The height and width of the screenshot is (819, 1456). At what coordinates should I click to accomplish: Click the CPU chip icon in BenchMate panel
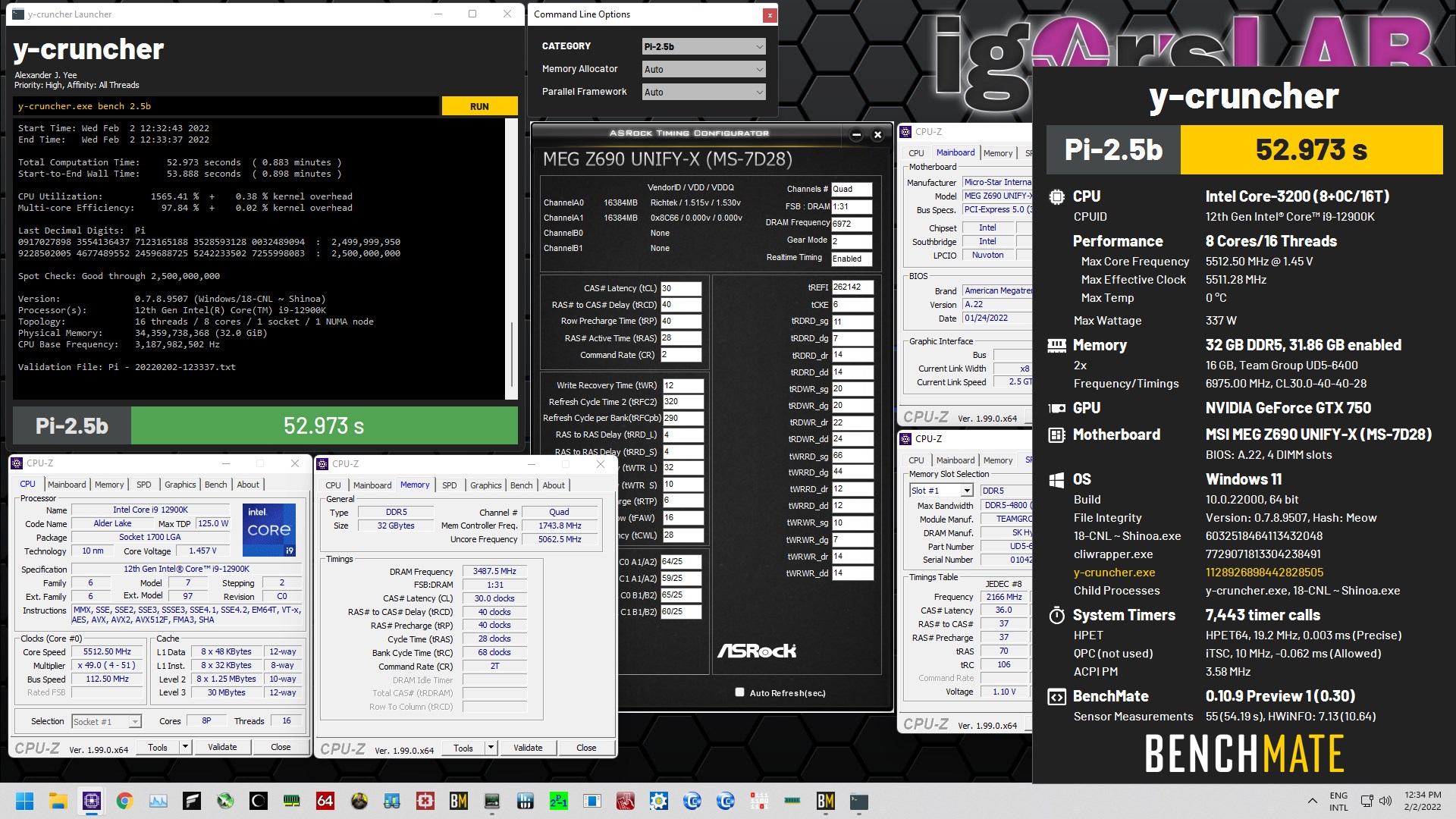[x=1056, y=196]
